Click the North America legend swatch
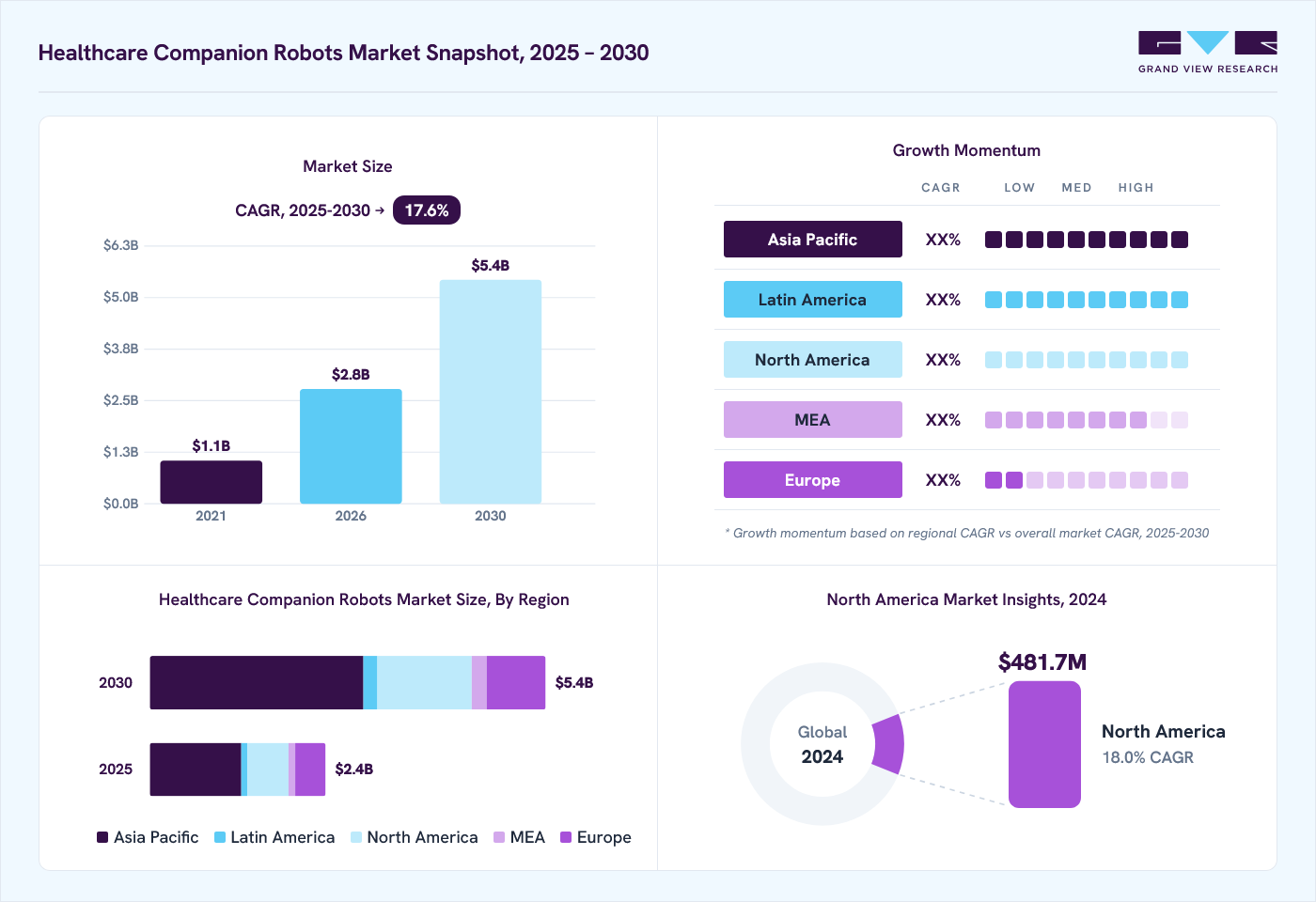Viewport: 1316px width, 902px height. pyautogui.click(x=356, y=837)
